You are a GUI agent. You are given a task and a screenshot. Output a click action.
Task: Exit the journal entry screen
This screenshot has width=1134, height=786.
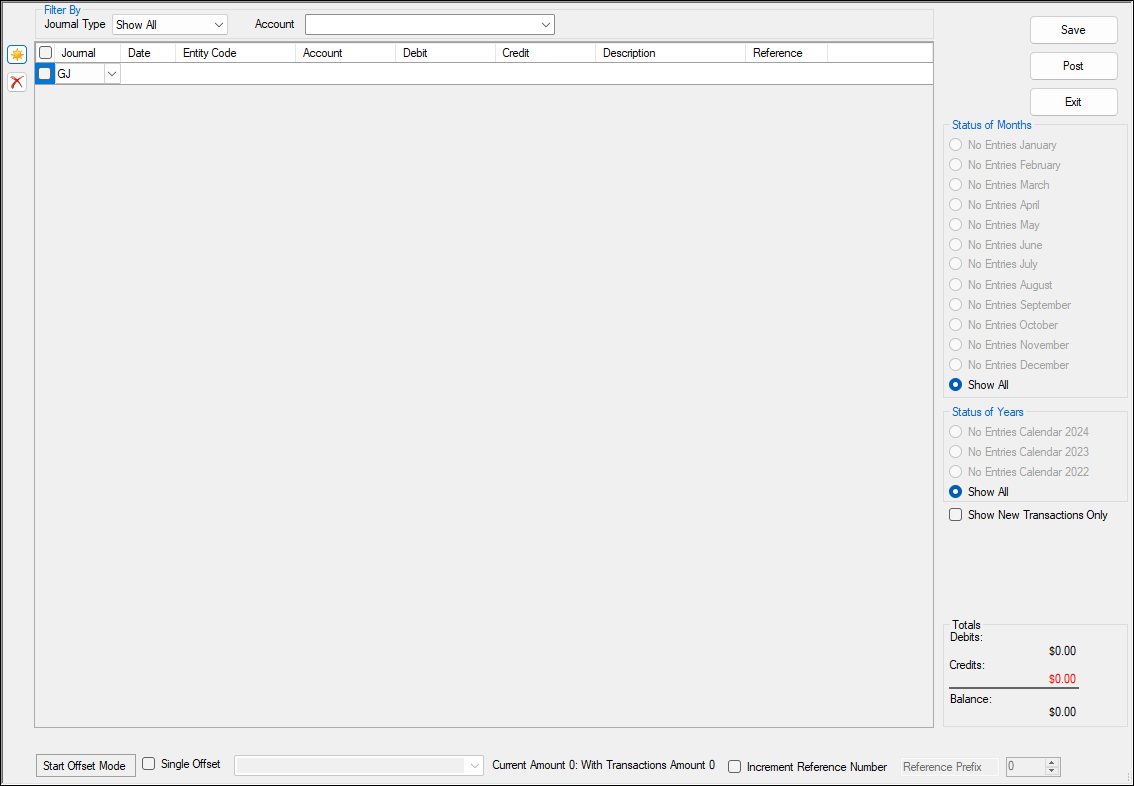(1073, 101)
